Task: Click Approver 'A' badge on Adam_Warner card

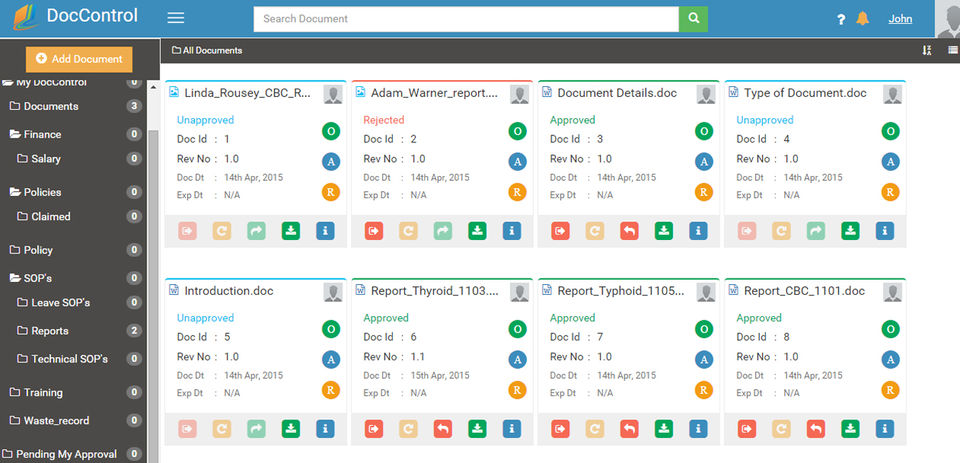Action: (x=517, y=162)
